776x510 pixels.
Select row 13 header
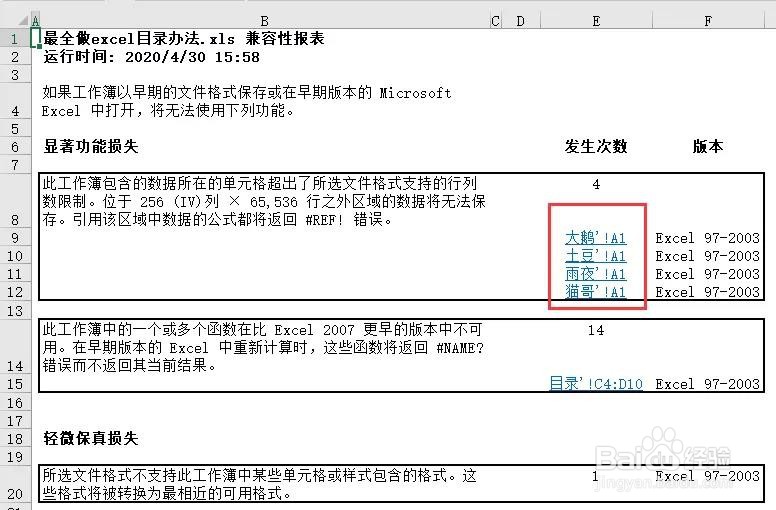pyautogui.click(x=15, y=311)
